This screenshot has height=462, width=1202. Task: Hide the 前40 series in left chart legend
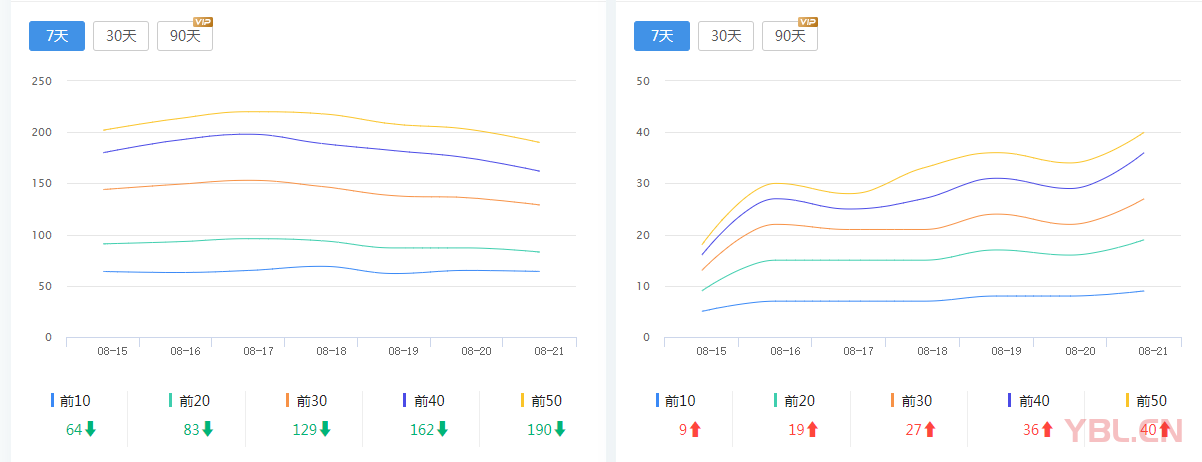point(425,401)
